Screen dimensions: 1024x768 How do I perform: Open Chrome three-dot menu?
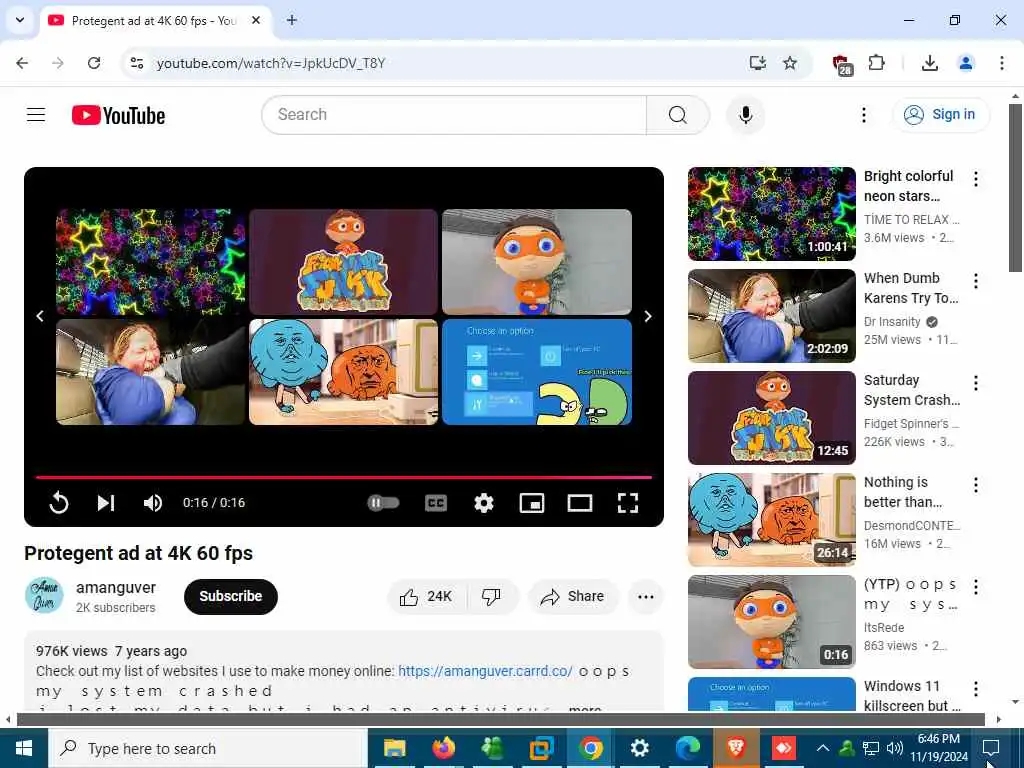1001,63
